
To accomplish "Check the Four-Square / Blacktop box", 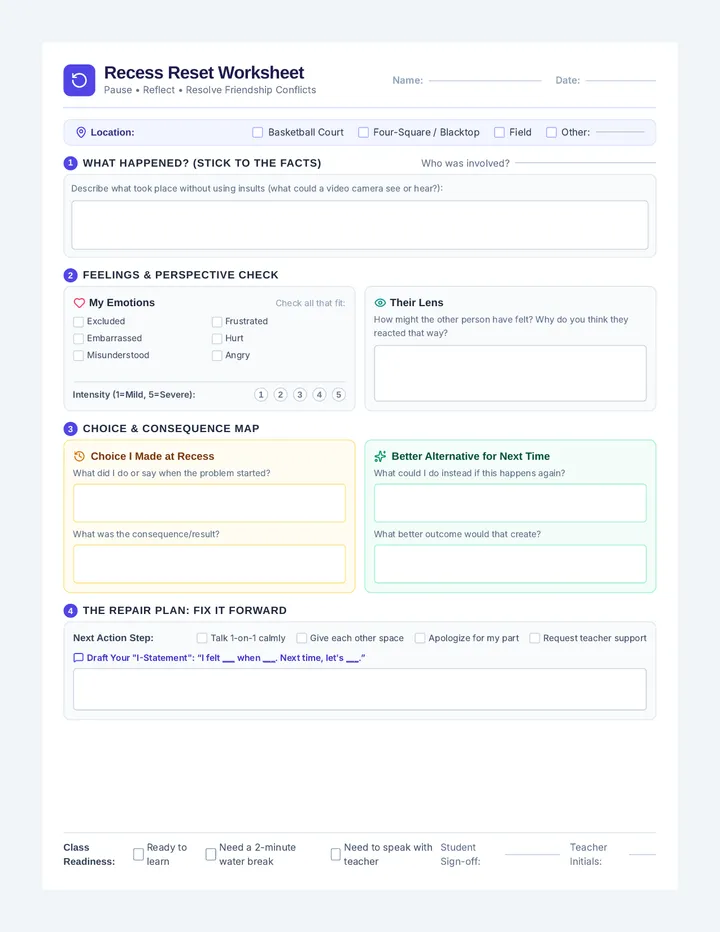I will pyautogui.click(x=363, y=132).
